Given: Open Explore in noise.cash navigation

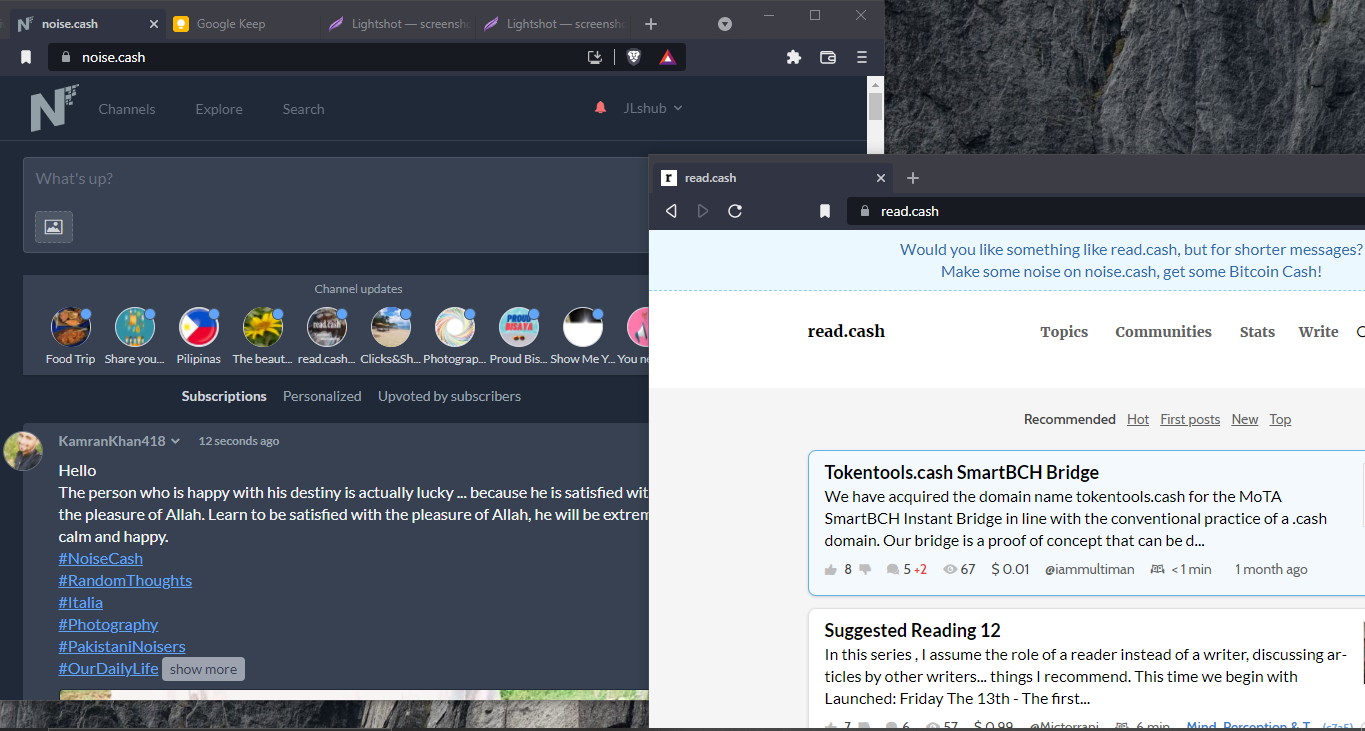Looking at the screenshot, I should point(219,109).
